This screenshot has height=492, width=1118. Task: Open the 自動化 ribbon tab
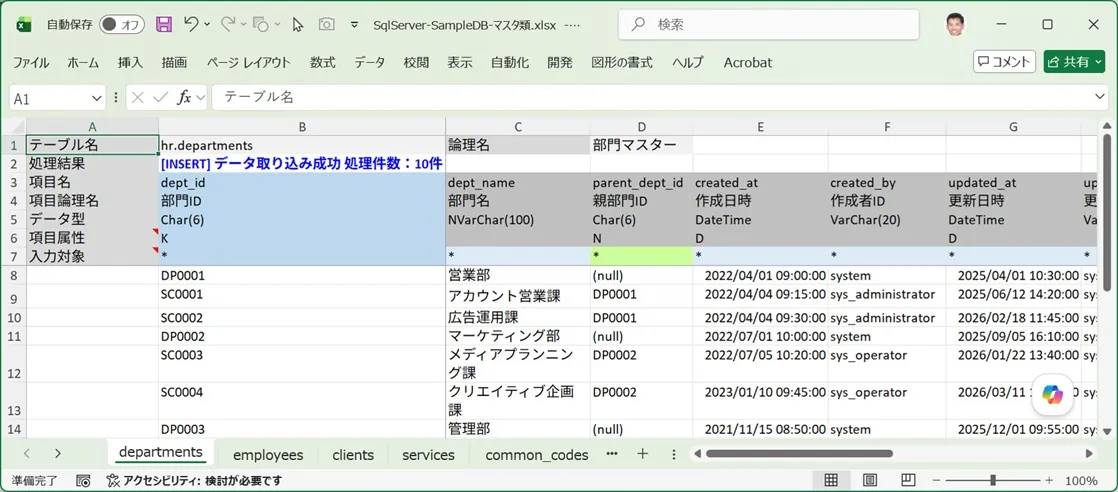[x=510, y=63]
